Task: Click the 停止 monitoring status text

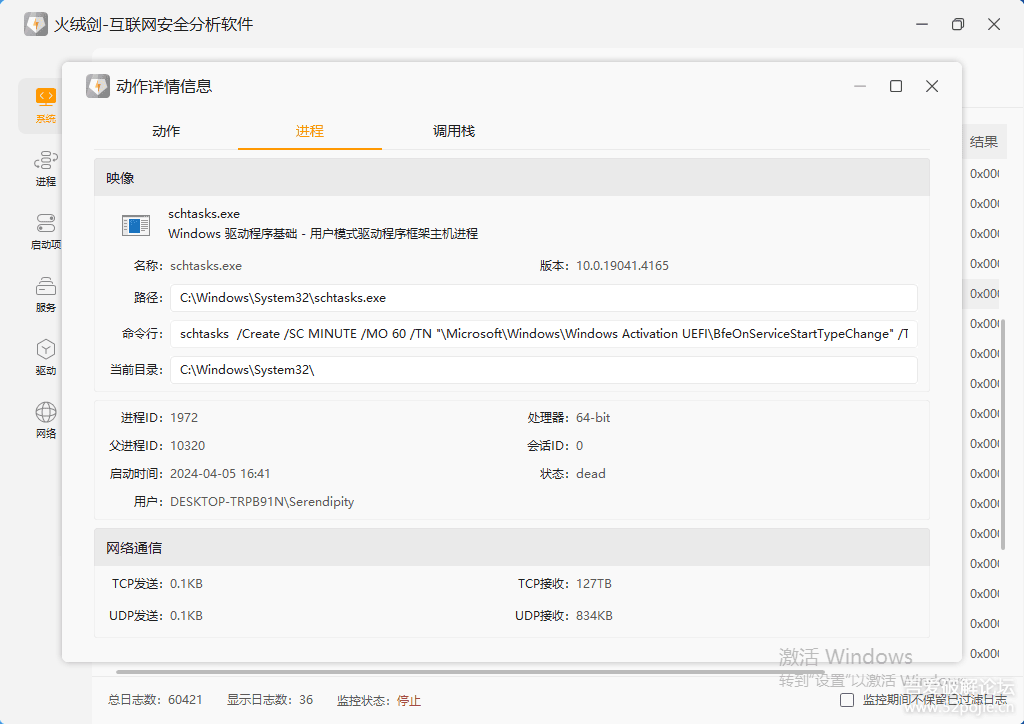Action: pyautogui.click(x=409, y=700)
